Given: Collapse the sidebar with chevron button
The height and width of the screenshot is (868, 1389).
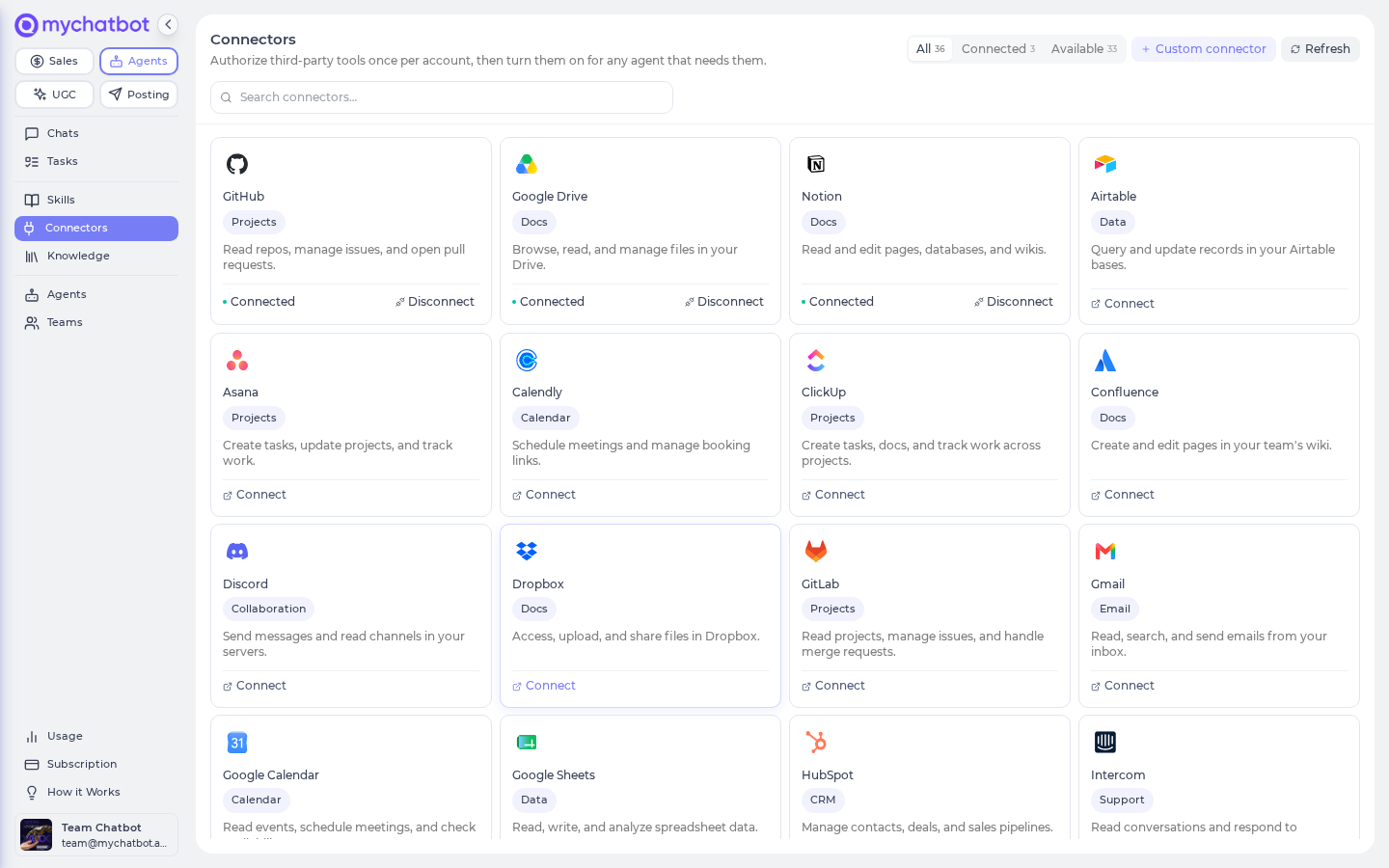Looking at the screenshot, I should (168, 25).
